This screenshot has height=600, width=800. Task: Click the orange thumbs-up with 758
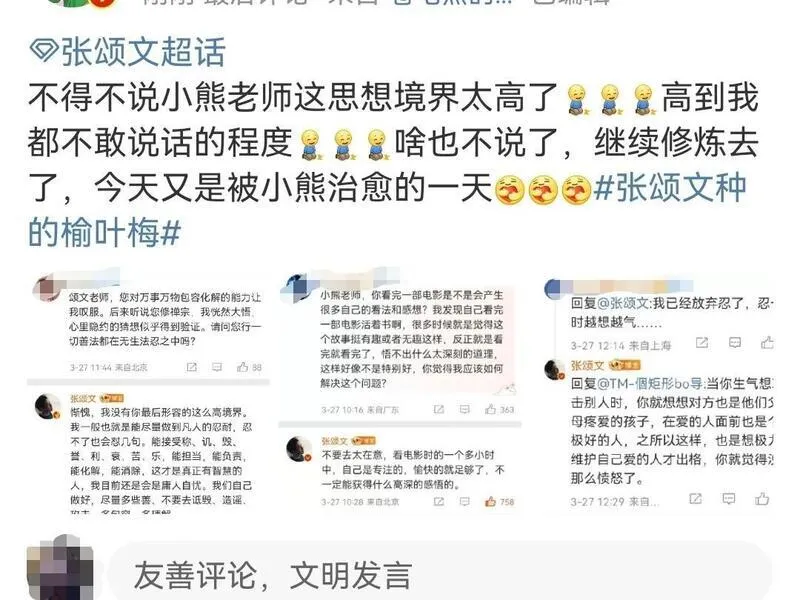pyautogui.click(x=490, y=502)
